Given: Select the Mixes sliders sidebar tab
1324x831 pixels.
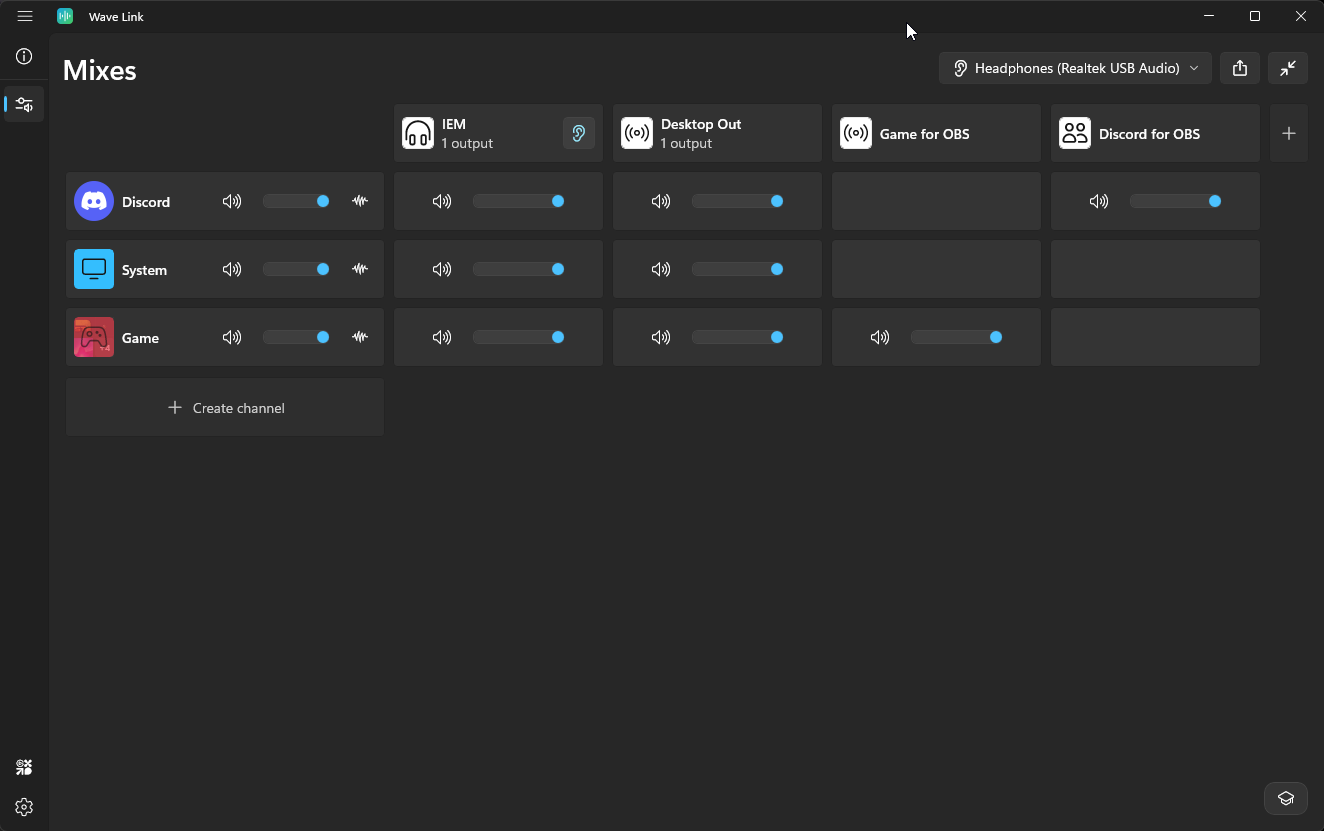Looking at the screenshot, I should click(25, 104).
